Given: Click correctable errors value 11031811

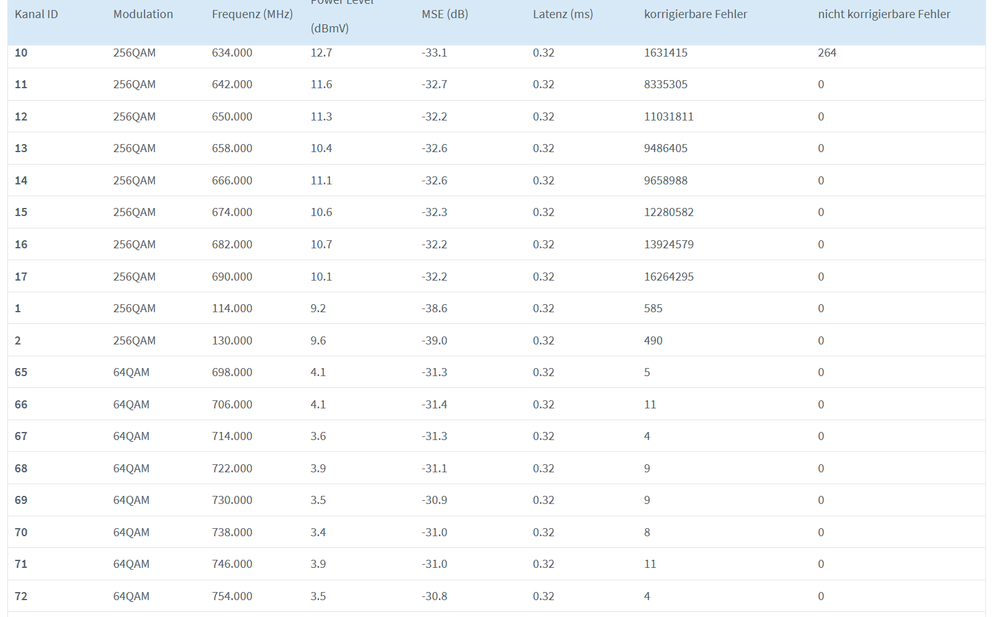Looking at the screenshot, I should coord(669,117).
